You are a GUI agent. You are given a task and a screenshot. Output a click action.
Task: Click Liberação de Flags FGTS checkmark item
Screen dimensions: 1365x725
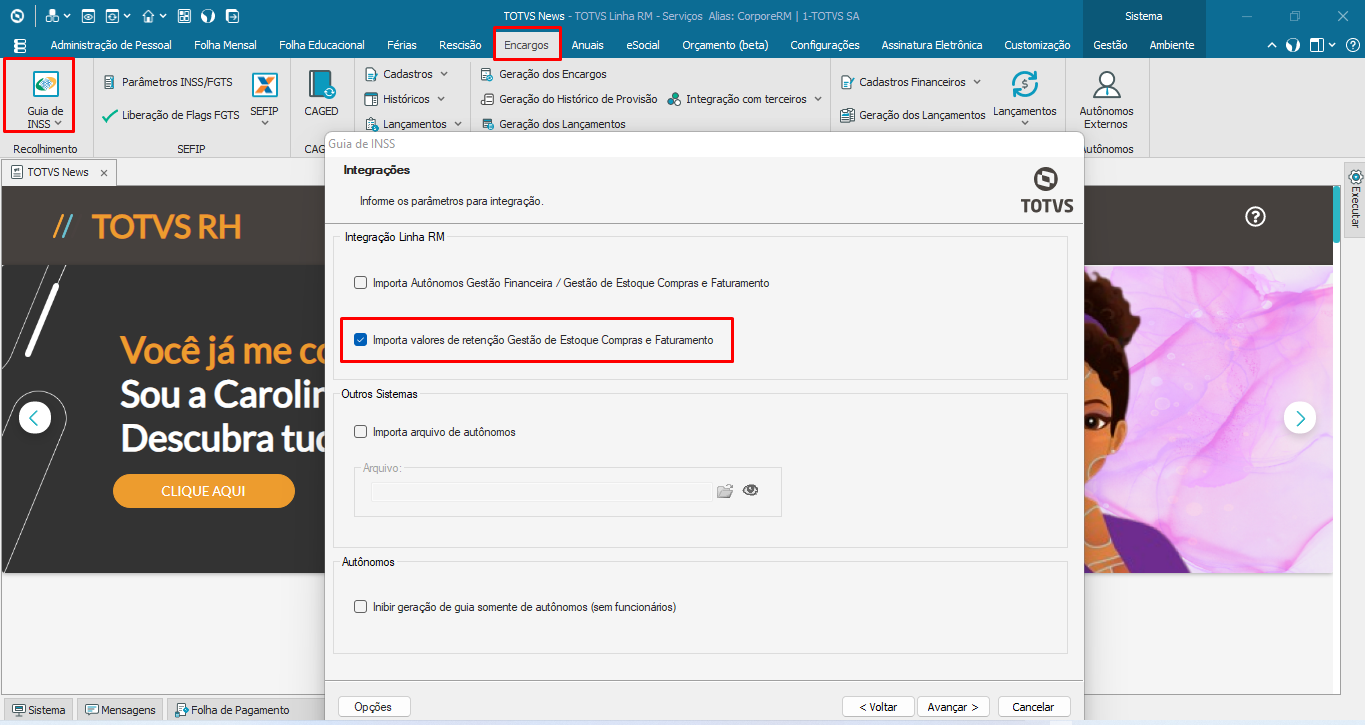pos(171,115)
